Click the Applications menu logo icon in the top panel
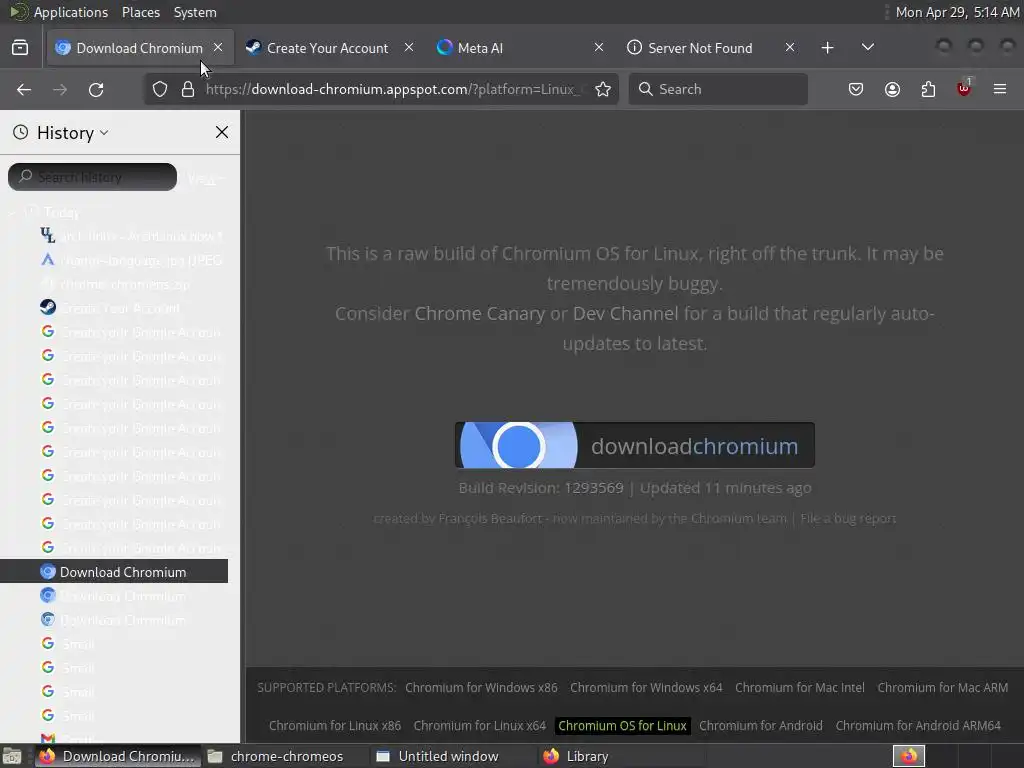The width and height of the screenshot is (1024, 768). 18,12
